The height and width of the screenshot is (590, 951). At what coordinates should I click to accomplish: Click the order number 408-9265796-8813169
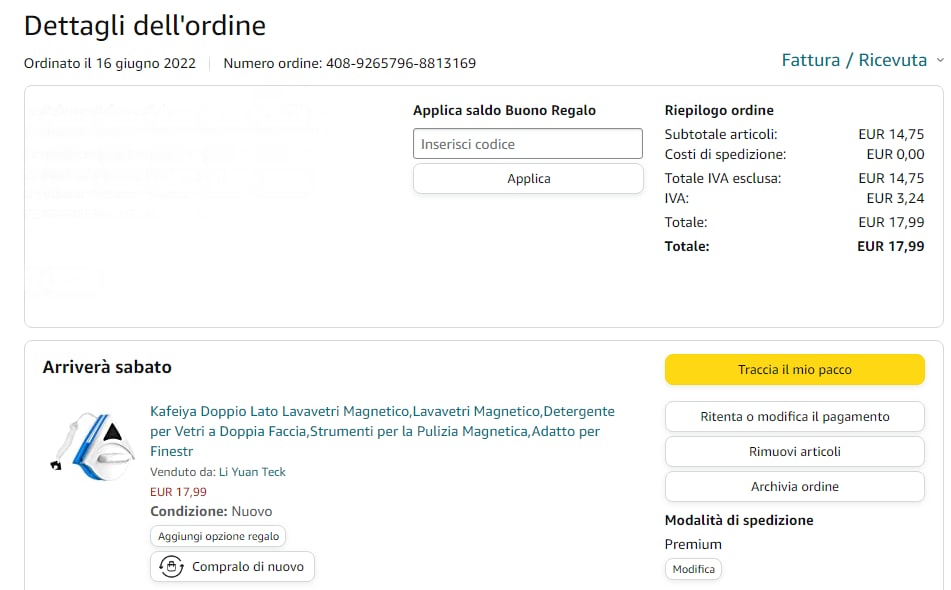(x=400, y=63)
